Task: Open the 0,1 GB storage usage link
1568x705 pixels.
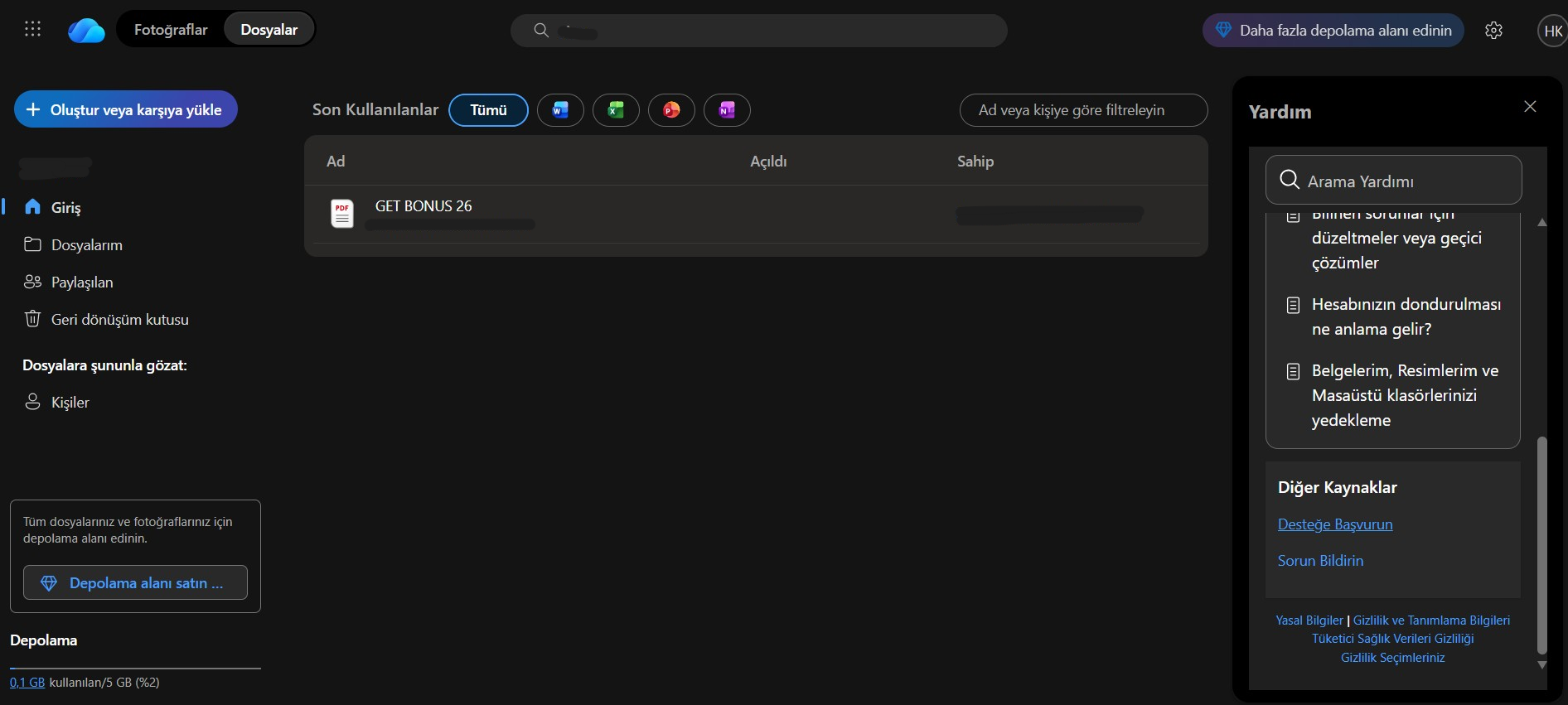Action: [27, 683]
